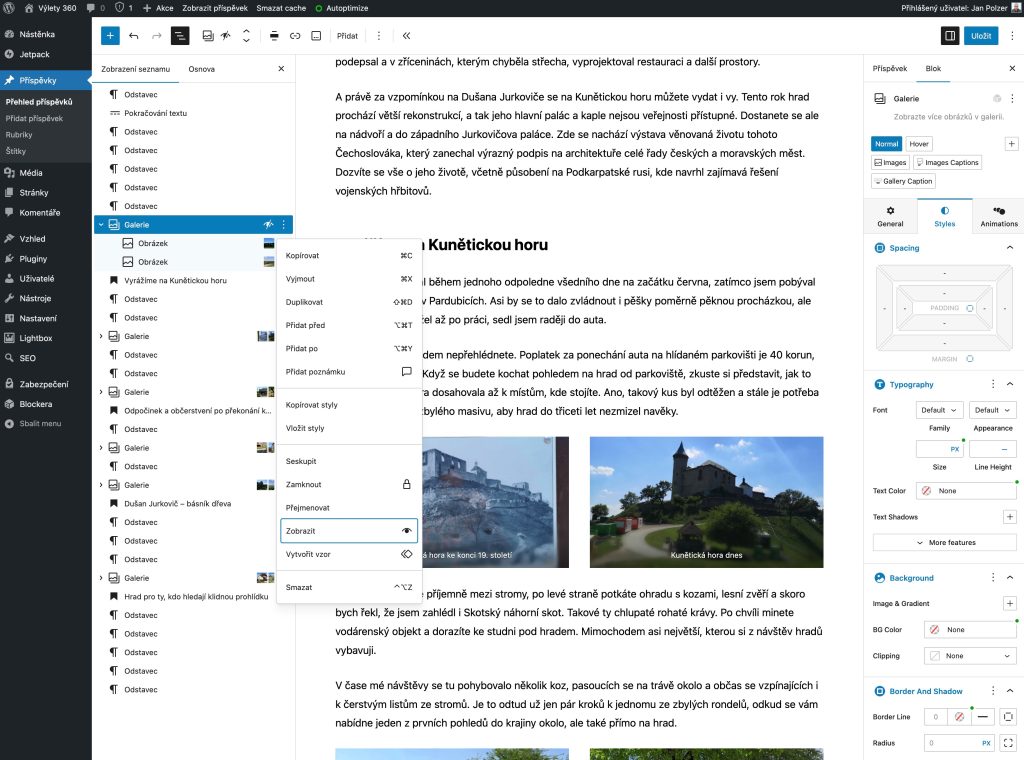Click the Undo arrow in the toolbar
The height and width of the screenshot is (760, 1024).
tap(133, 35)
